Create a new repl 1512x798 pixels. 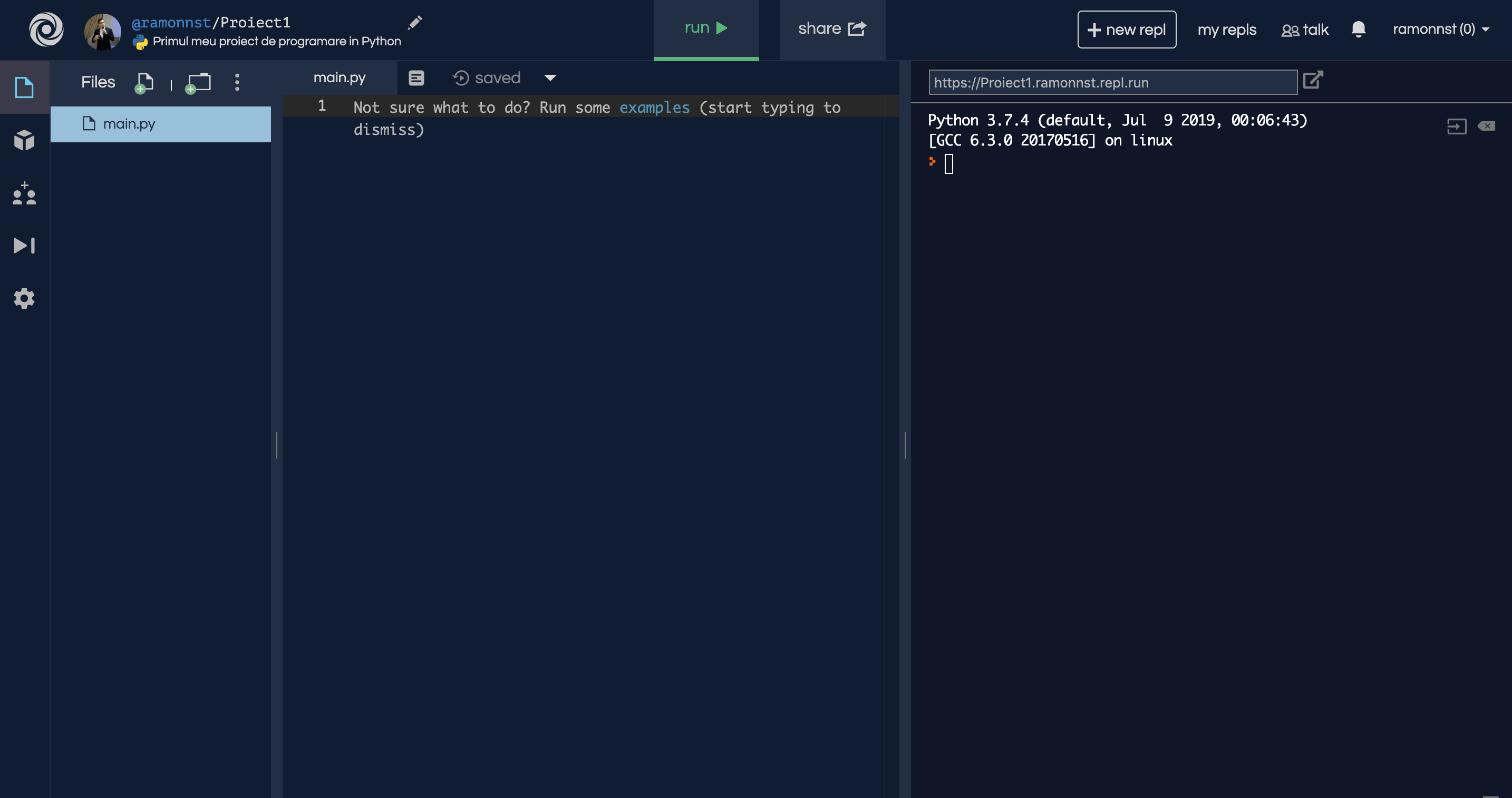click(1127, 30)
